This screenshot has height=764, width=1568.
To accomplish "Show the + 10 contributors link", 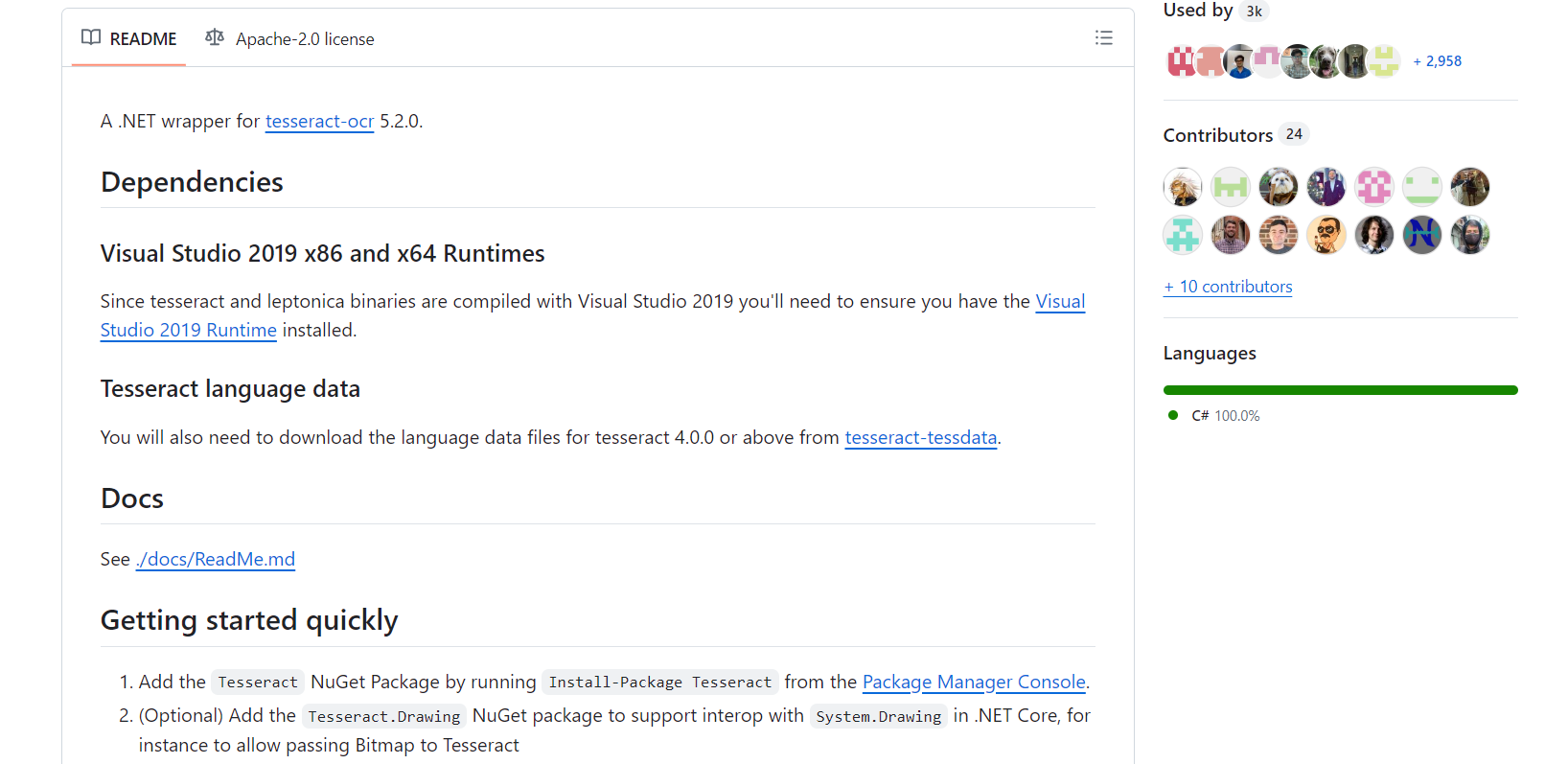I will [1228, 287].
